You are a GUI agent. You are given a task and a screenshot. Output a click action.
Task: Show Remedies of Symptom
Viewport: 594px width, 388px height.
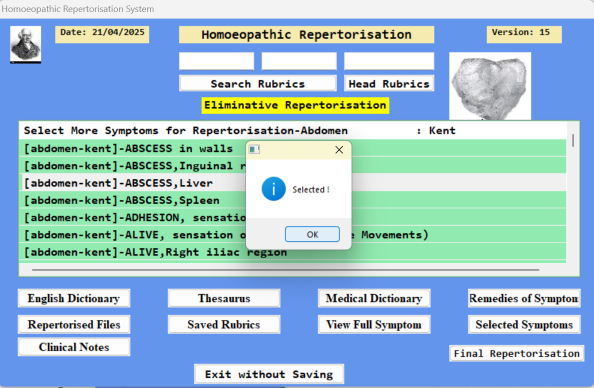[x=524, y=298]
